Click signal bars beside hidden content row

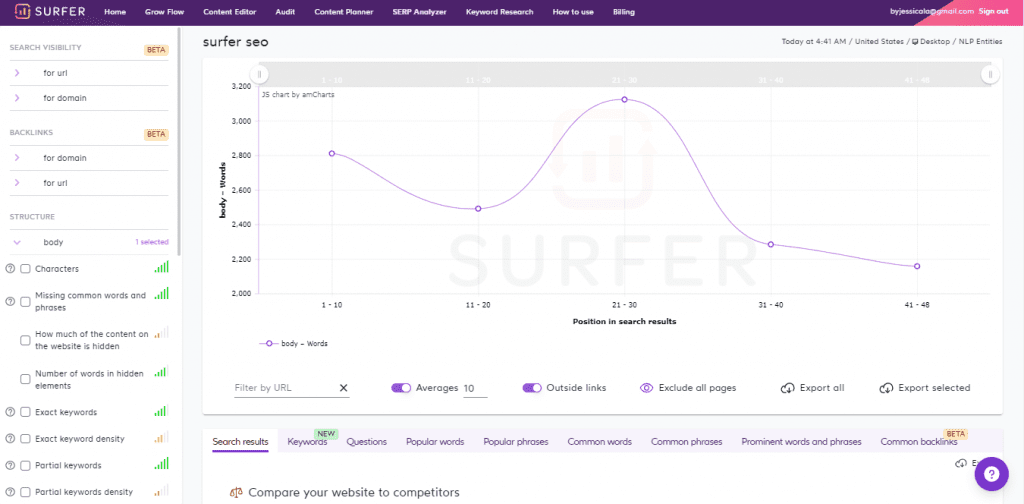[161, 332]
